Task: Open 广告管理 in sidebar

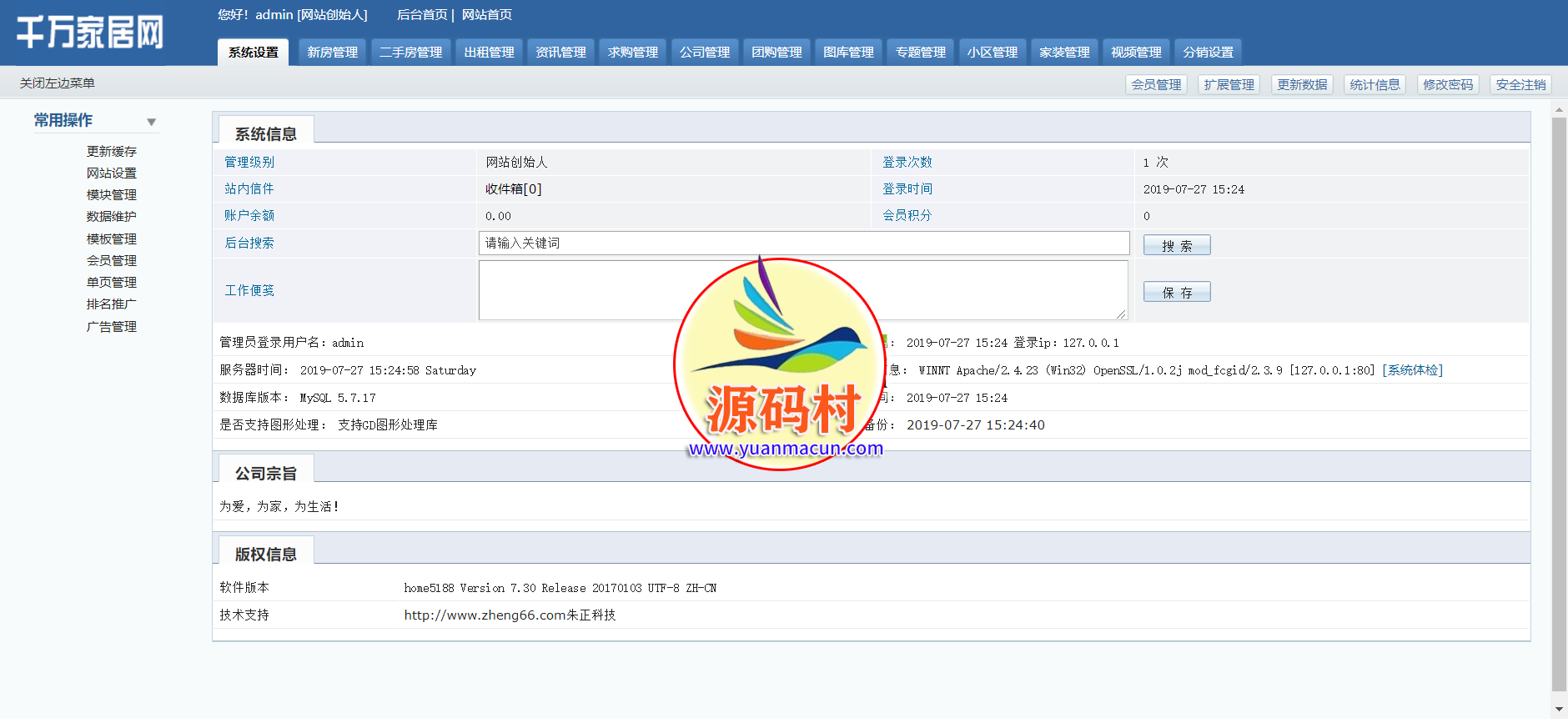Action: point(112,327)
